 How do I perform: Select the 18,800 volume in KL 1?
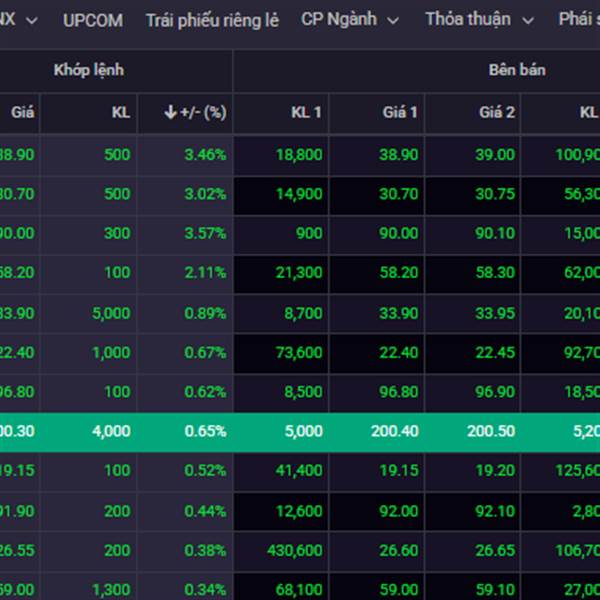[x=298, y=155]
